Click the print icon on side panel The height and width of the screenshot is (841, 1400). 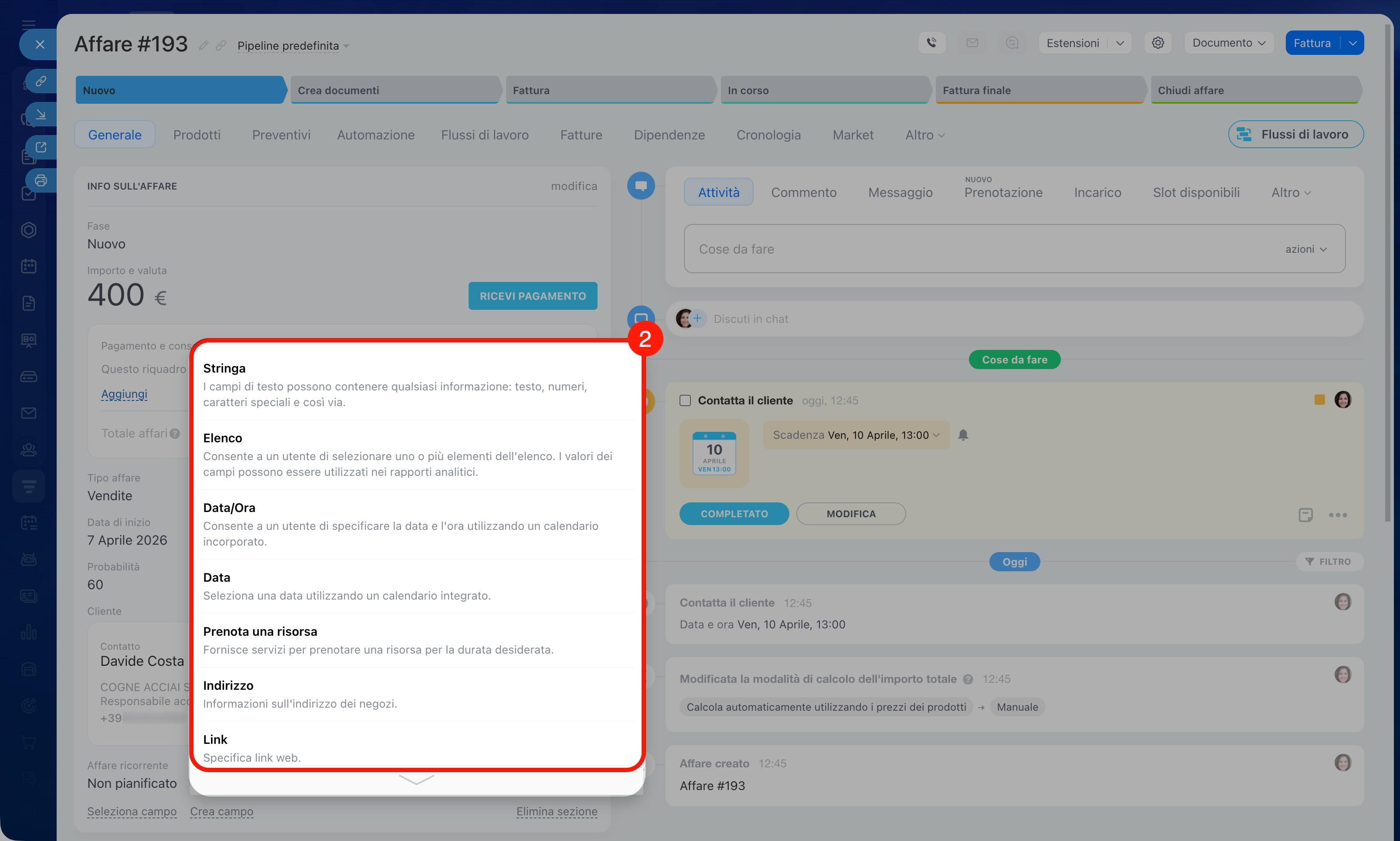41,181
